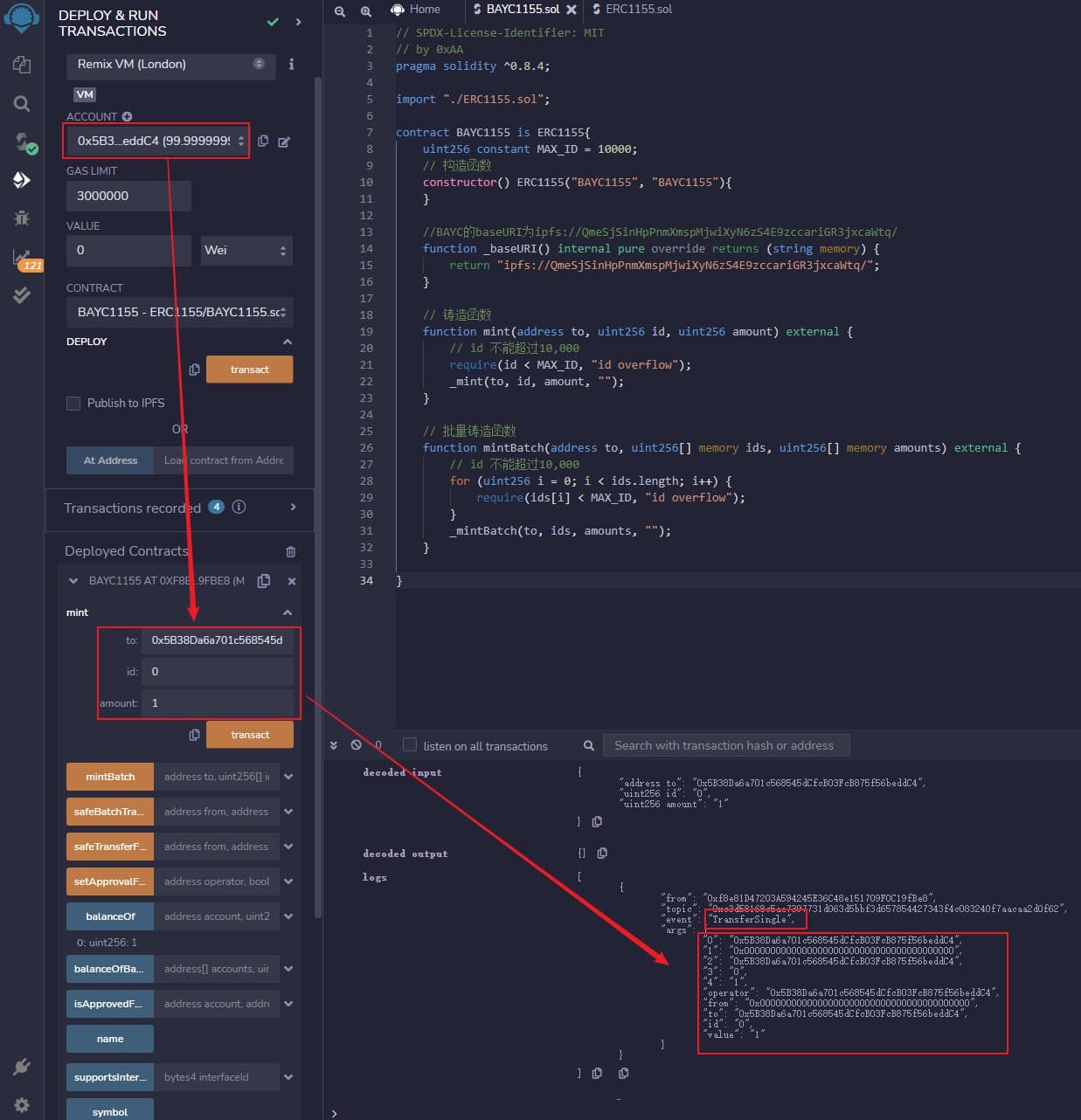
Task: Open the Search in files sidebar icon
Action: coord(22,104)
